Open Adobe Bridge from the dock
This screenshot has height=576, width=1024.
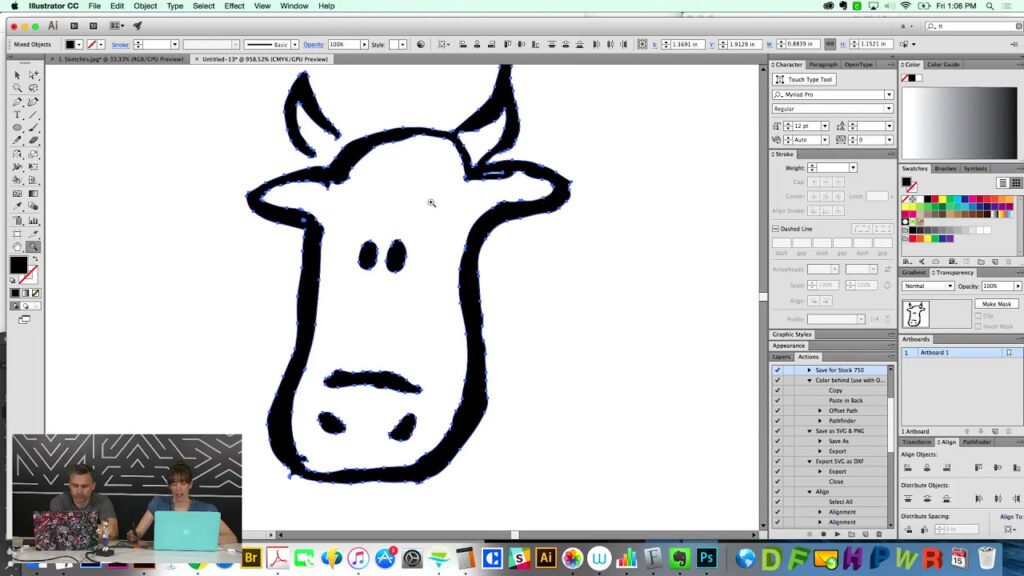coord(251,558)
